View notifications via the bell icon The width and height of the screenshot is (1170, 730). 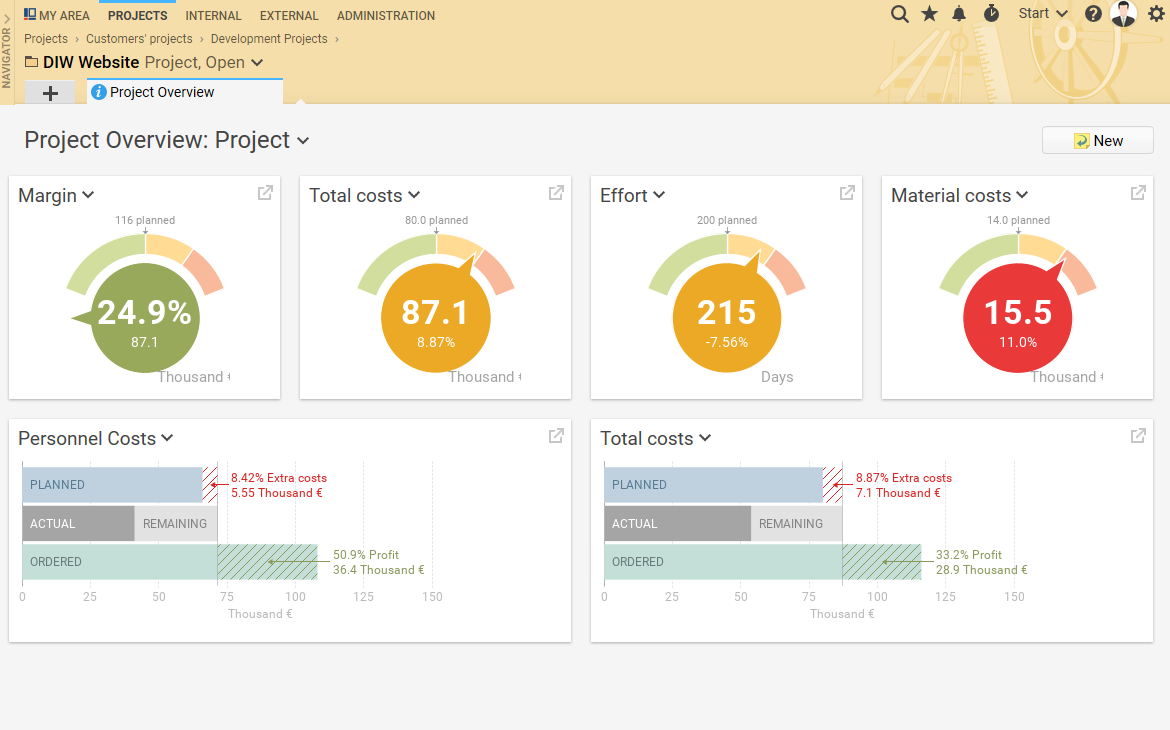point(959,14)
